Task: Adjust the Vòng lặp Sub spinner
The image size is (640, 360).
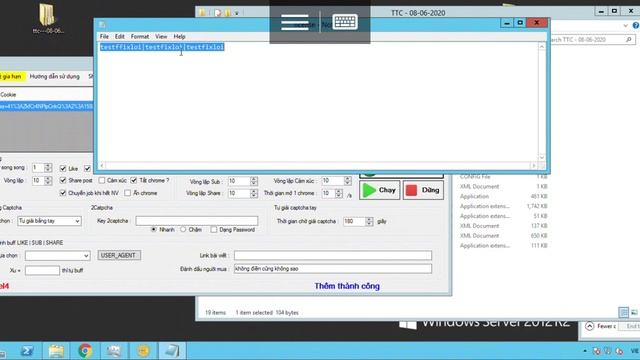Action: (253, 181)
